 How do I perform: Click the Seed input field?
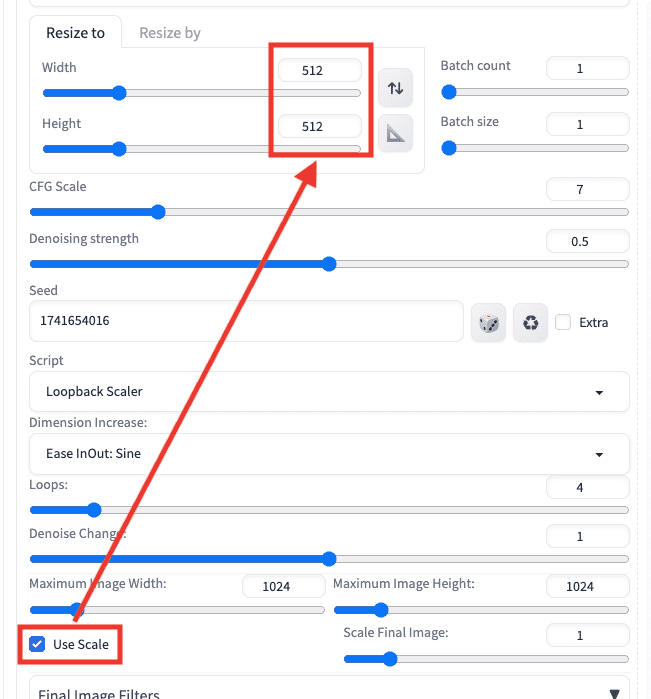(246, 322)
